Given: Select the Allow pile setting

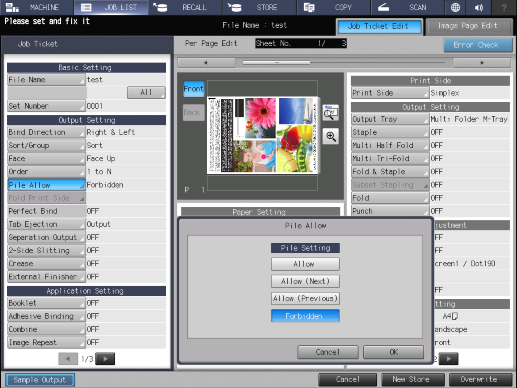Looking at the screenshot, I should 305,264.
